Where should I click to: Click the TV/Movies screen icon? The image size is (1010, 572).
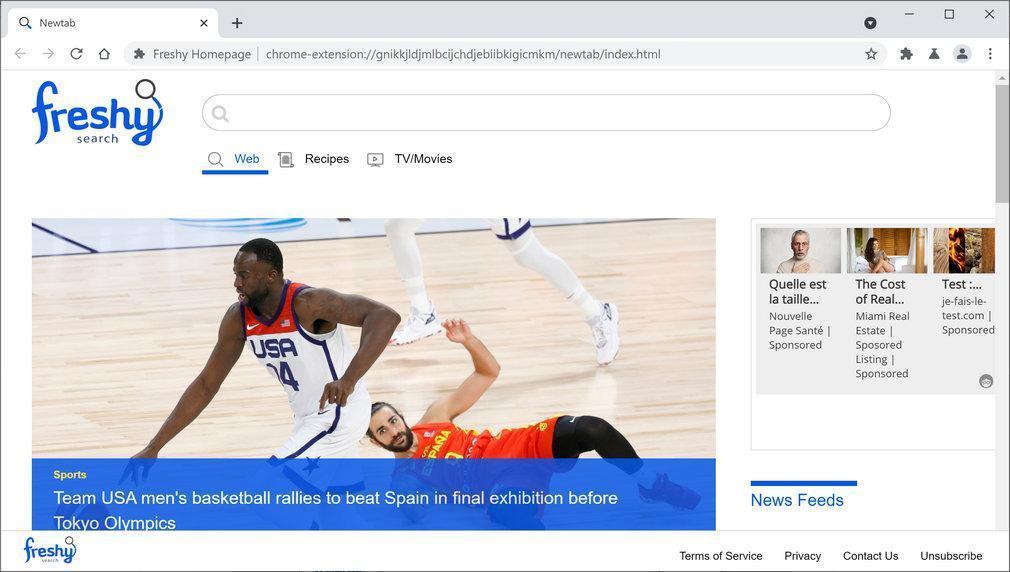(375, 159)
